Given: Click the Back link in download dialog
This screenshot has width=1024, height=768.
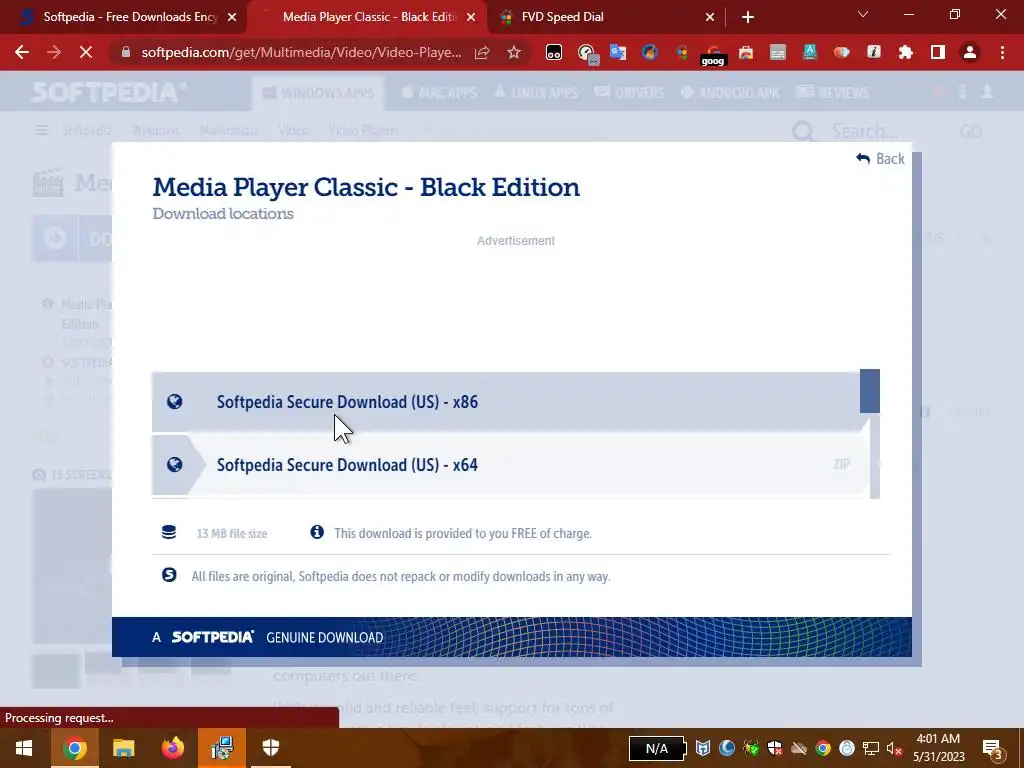Looking at the screenshot, I should [x=880, y=159].
